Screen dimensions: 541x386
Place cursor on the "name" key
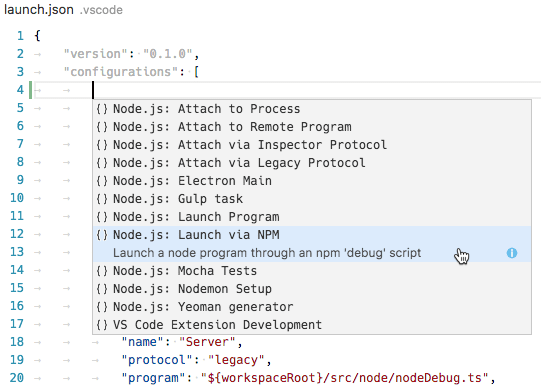(142, 342)
